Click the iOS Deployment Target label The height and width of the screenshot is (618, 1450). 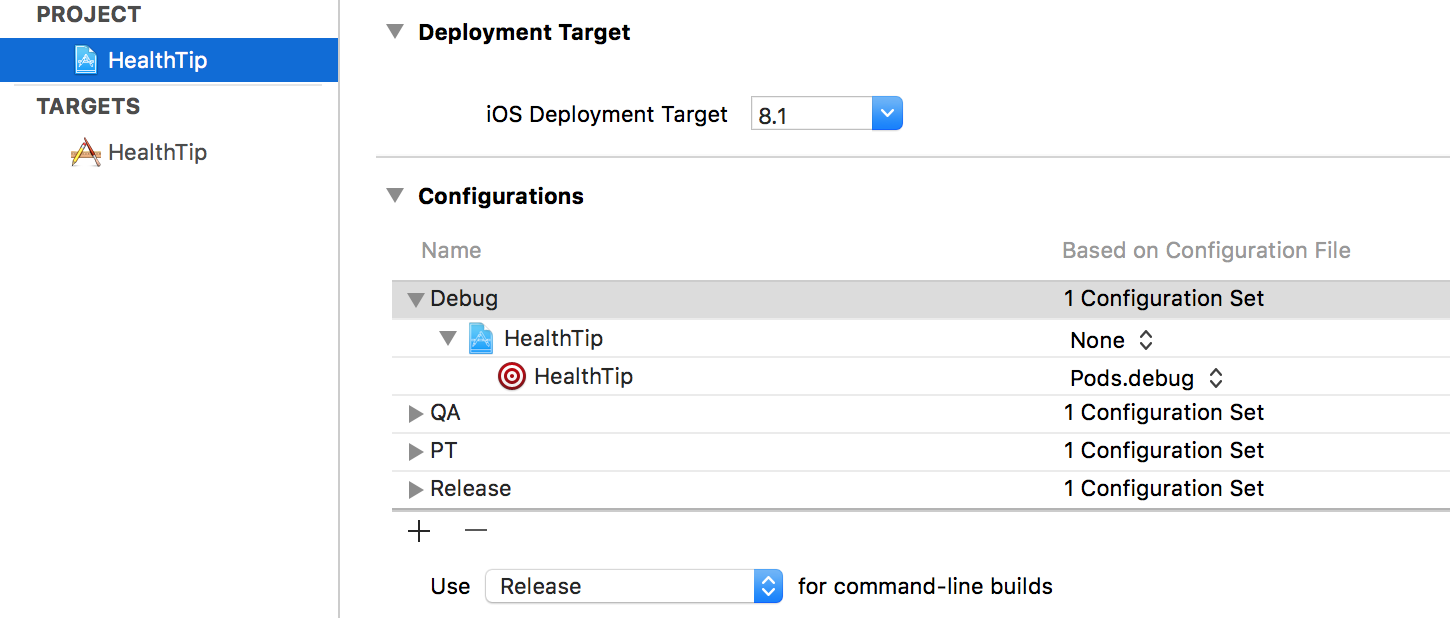[607, 114]
